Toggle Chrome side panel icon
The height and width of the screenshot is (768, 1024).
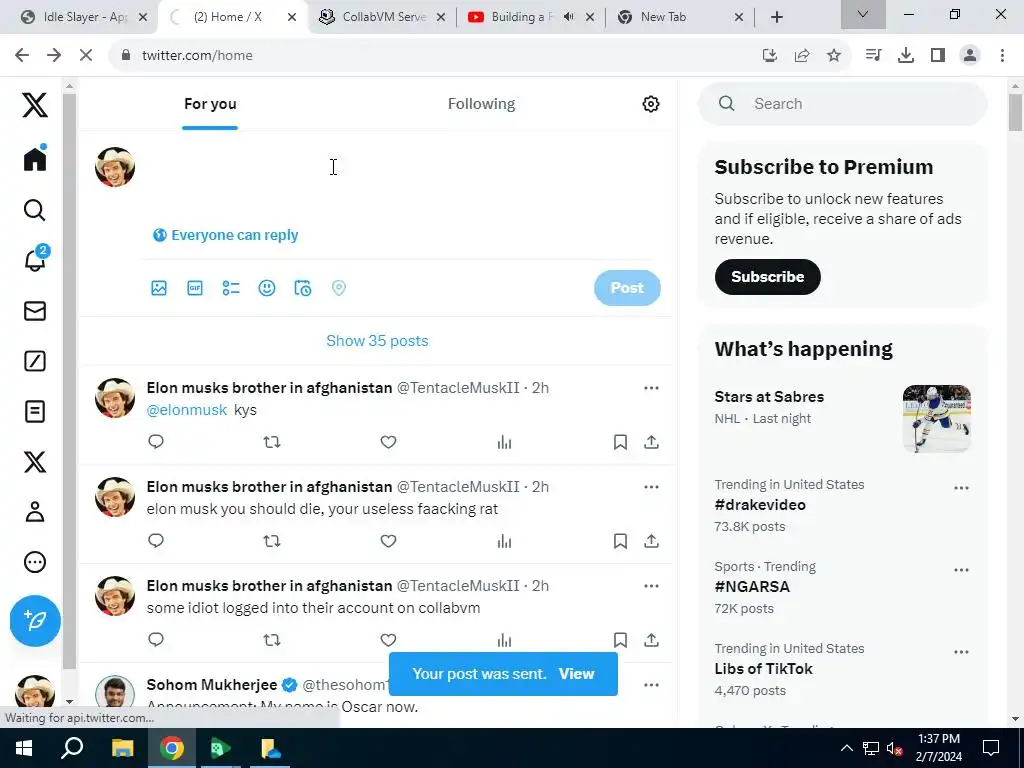pyautogui.click(x=938, y=56)
